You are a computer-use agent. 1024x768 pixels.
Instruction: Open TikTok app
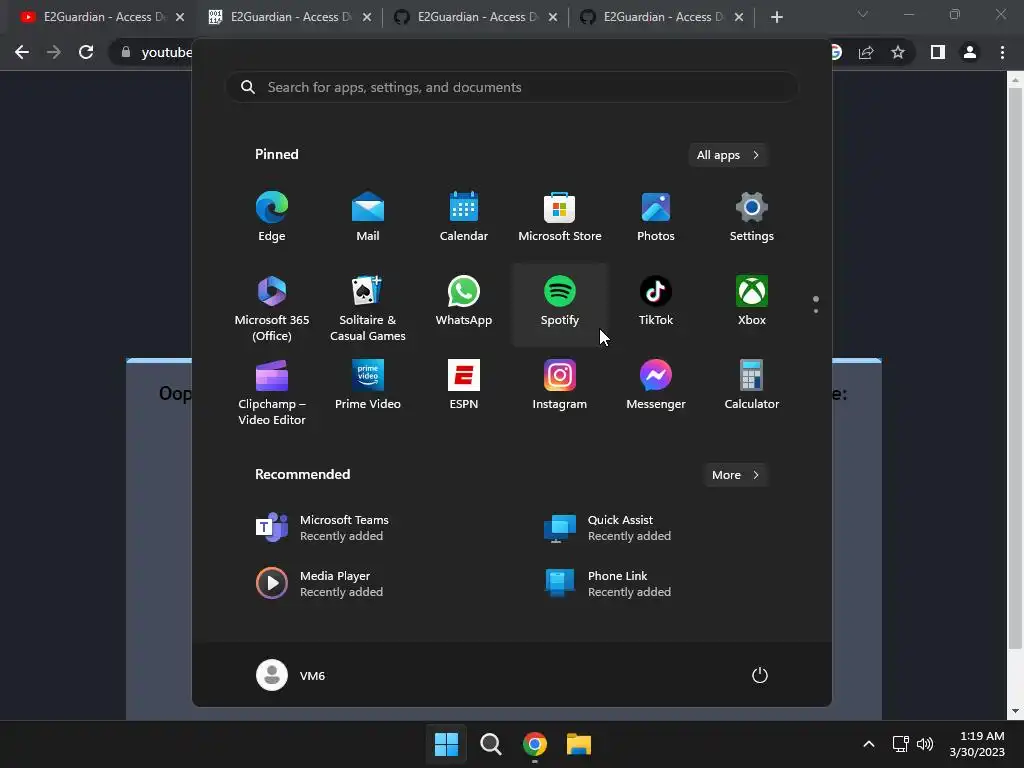pos(656,302)
